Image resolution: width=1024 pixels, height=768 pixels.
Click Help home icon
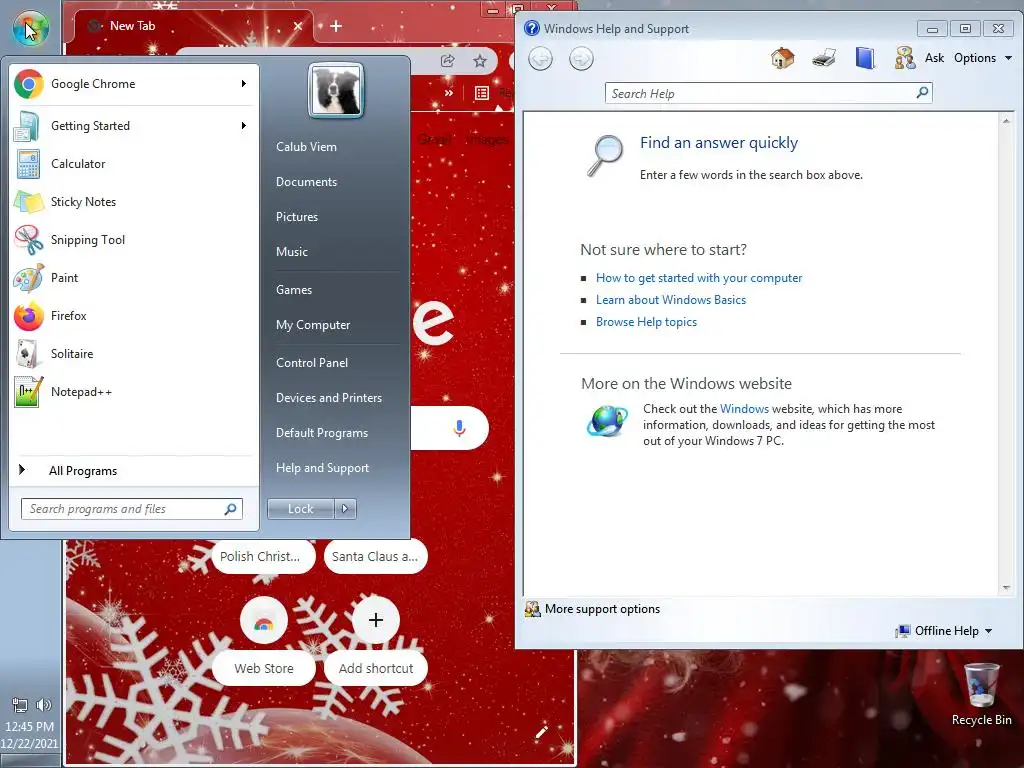point(782,58)
